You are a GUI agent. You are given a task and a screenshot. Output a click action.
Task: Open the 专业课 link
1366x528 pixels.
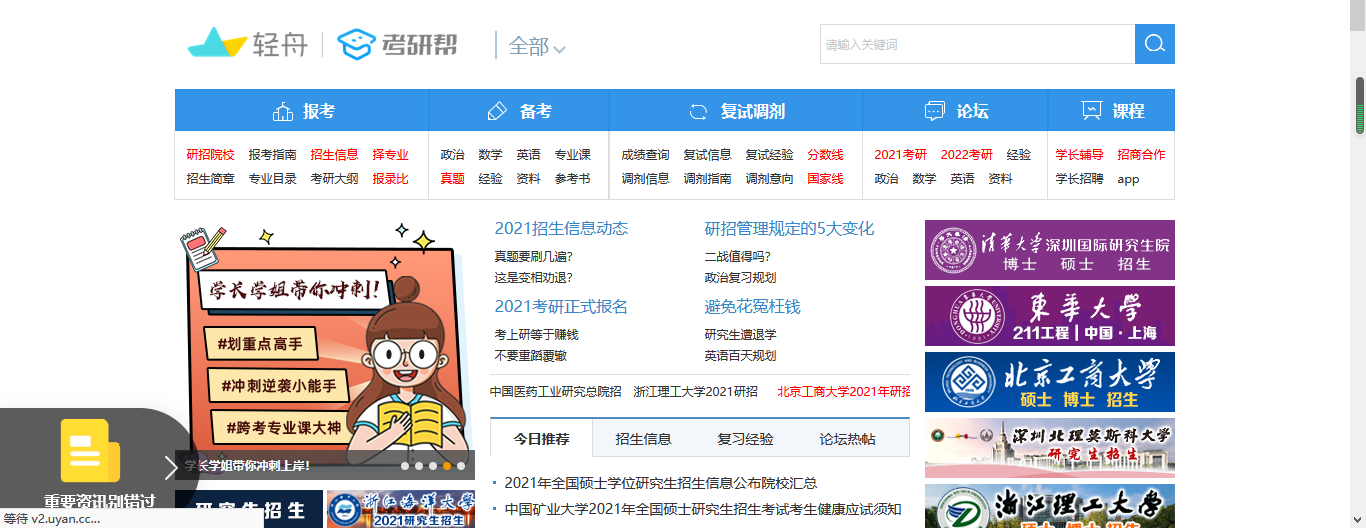click(572, 155)
